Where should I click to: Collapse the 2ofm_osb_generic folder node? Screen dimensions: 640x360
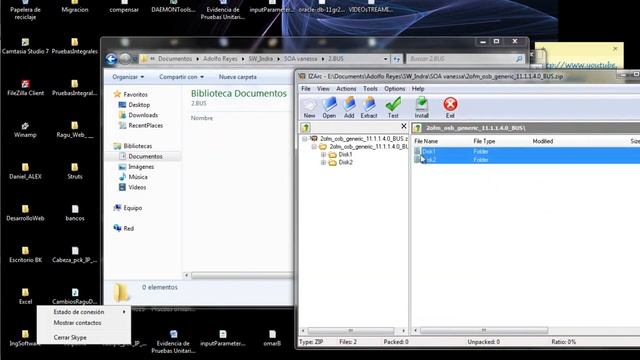coord(314,147)
